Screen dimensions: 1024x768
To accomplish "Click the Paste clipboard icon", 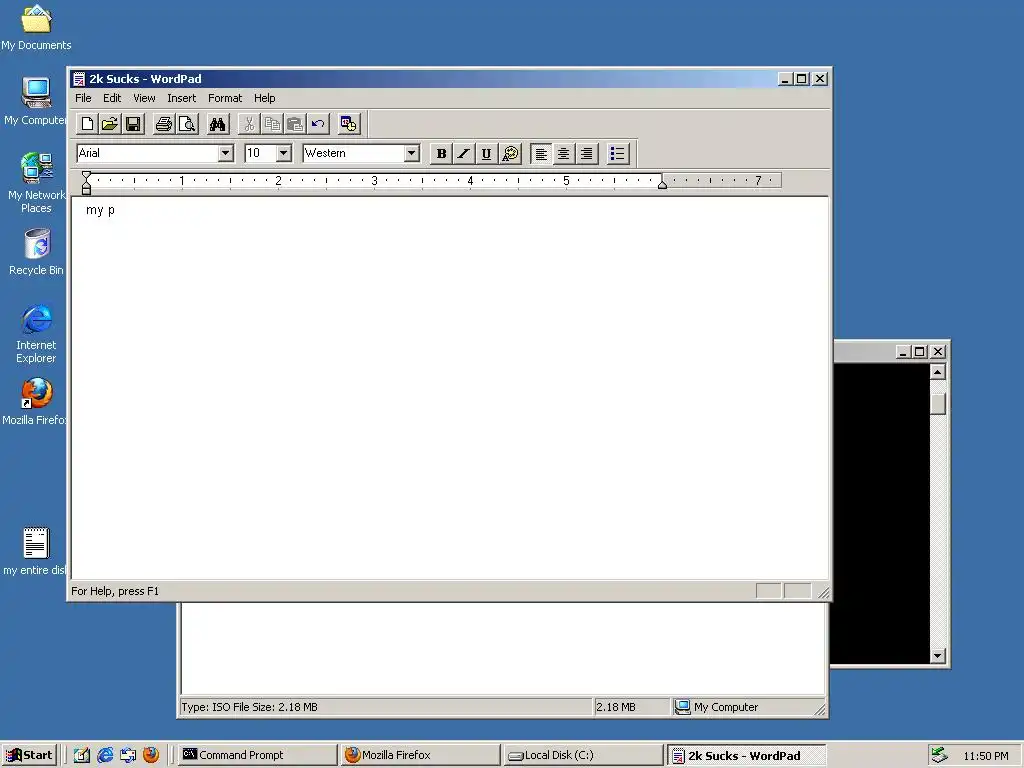I will pyautogui.click(x=295, y=124).
